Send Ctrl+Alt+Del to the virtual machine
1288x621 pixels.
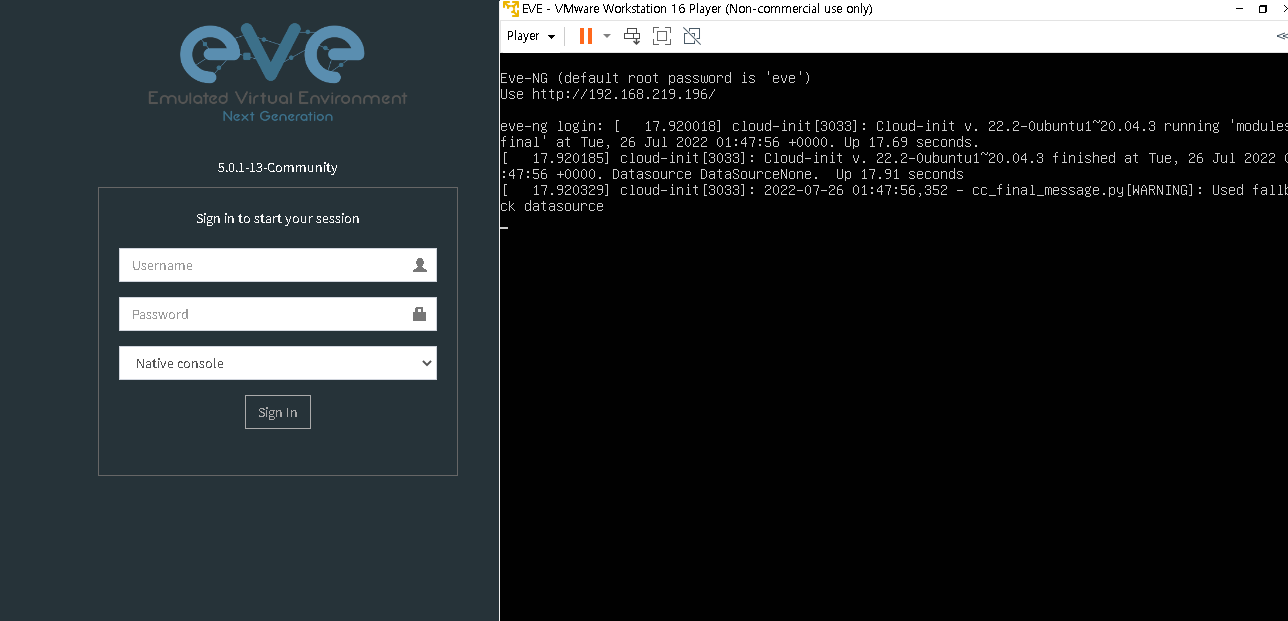632,36
